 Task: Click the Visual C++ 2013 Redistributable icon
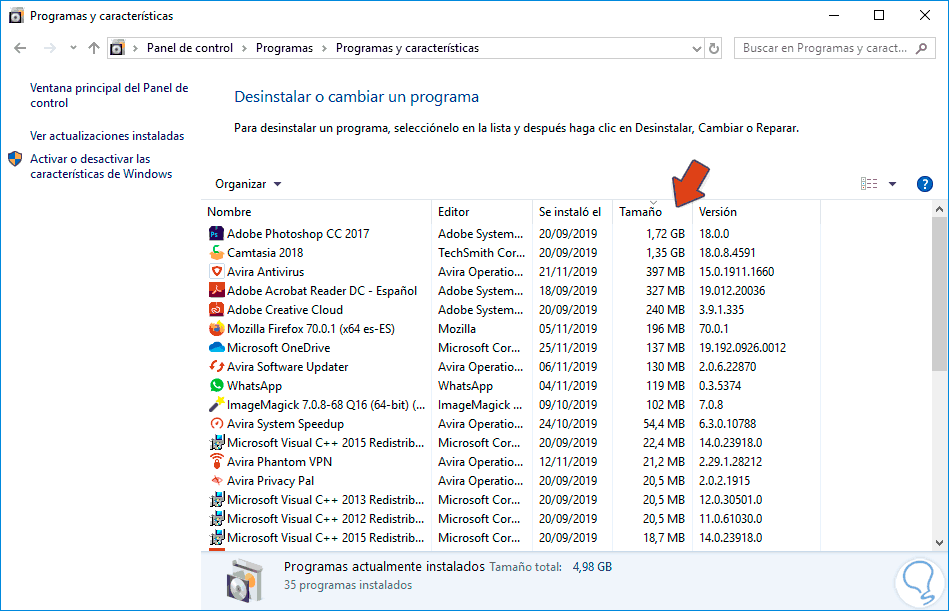(x=216, y=500)
